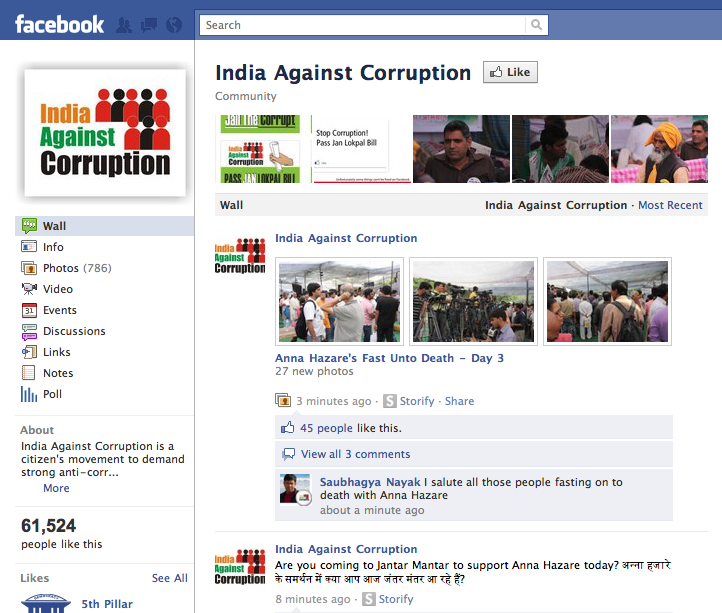The height and width of the screenshot is (613, 722).
Task: Click the Events calendar icon
Action: (29, 310)
